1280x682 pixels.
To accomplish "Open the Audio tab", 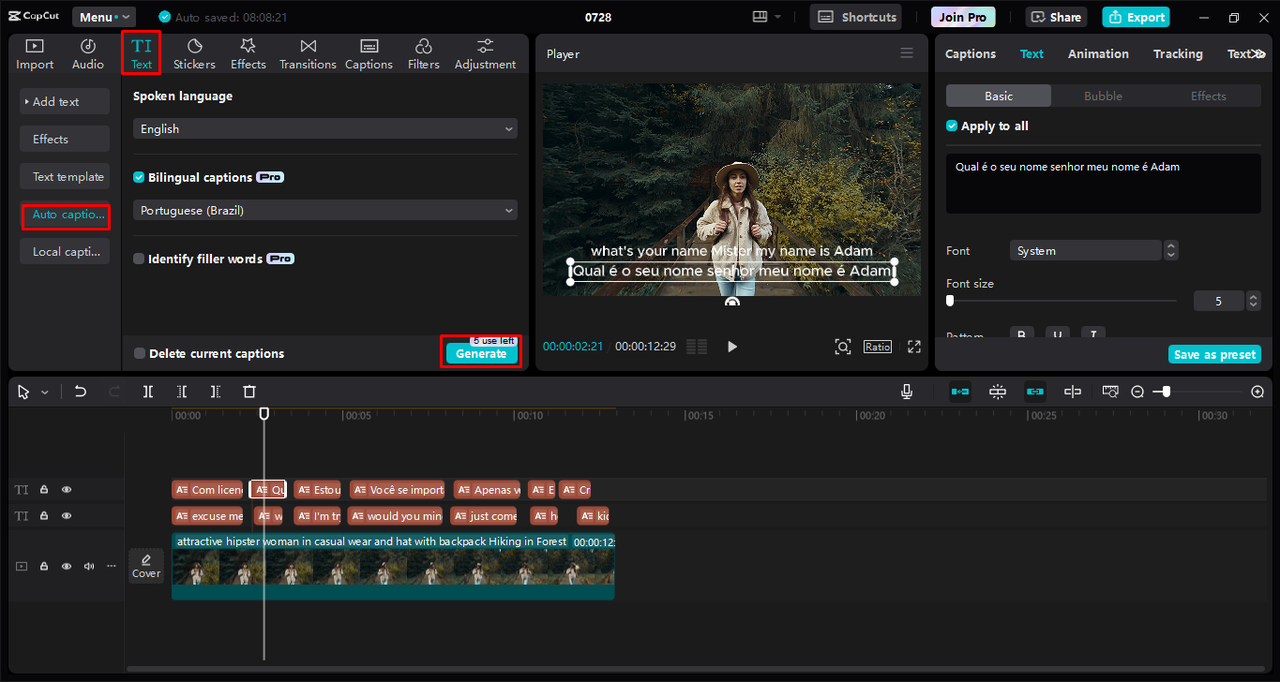I will point(88,54).
